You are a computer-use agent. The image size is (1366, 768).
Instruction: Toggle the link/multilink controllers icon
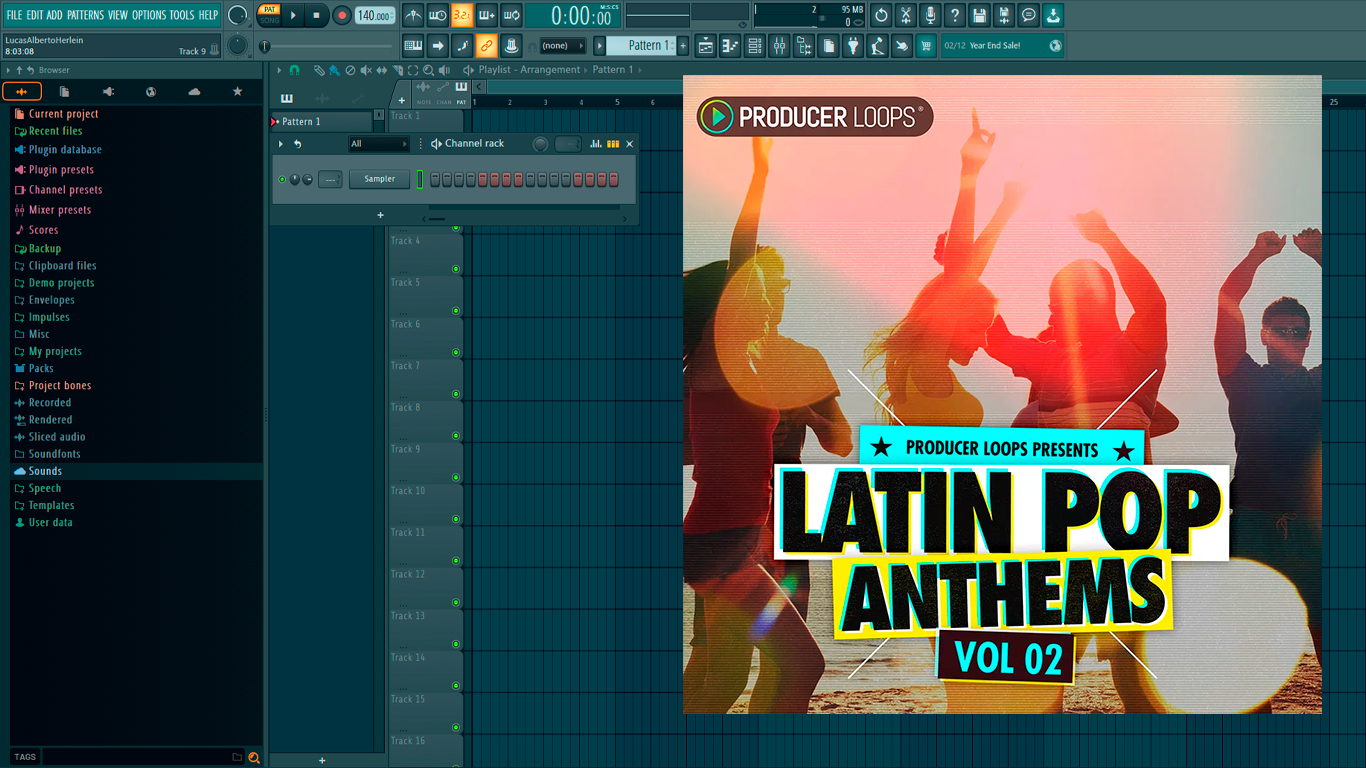pos(486,45)
